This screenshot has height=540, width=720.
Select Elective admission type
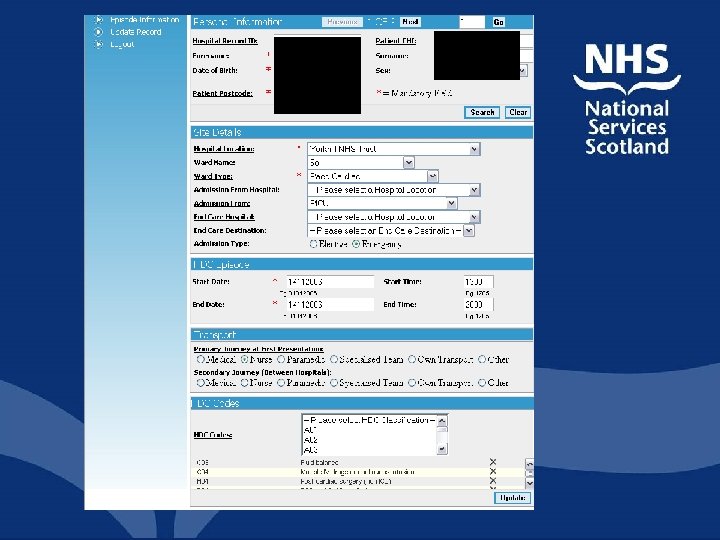tap(314, 244)
